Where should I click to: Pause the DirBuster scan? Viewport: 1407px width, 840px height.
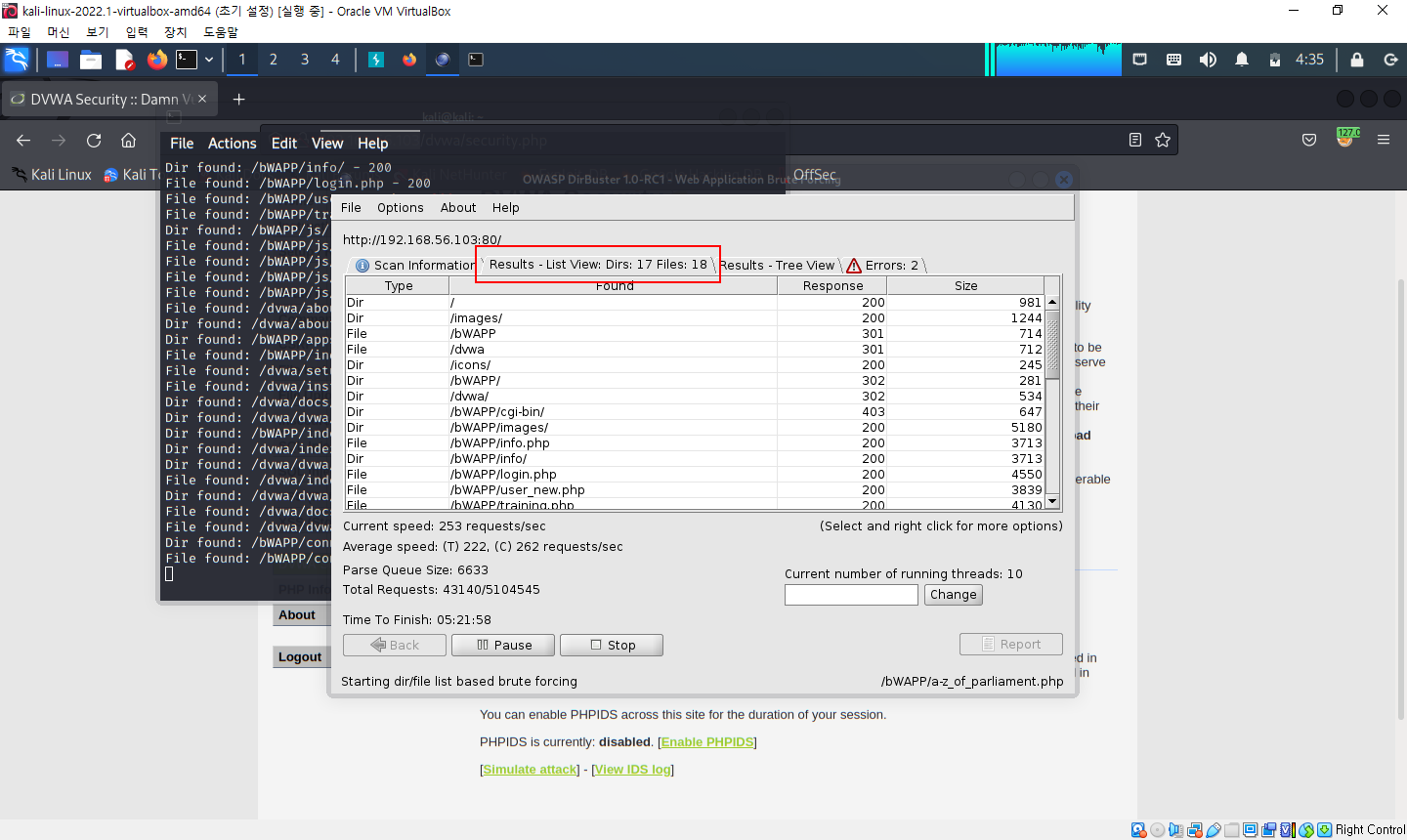pyautogui.click(x=503, y=646)
